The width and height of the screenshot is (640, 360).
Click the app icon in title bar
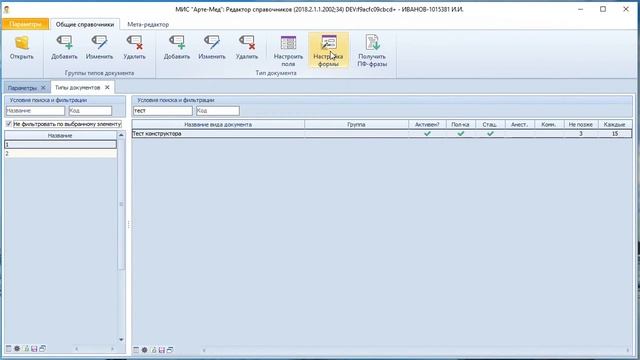7,9
